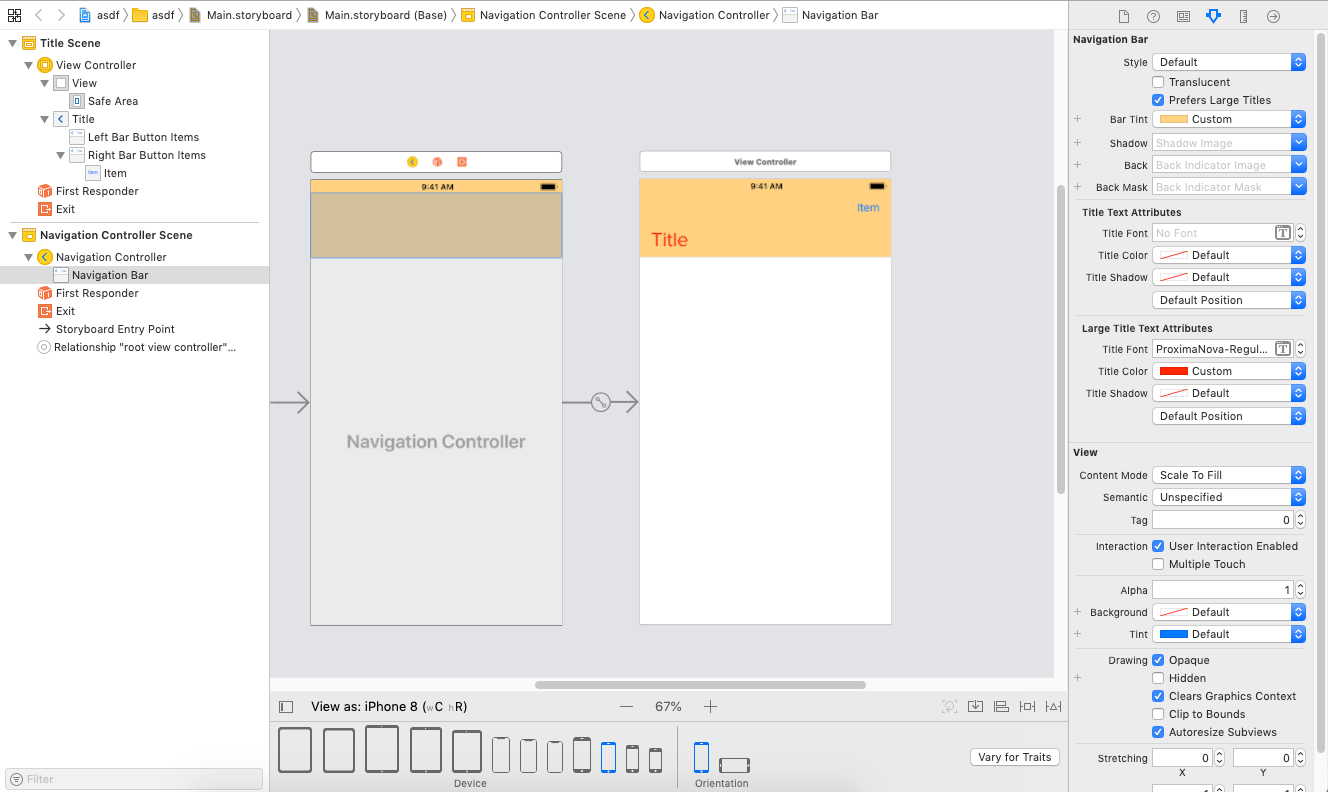
Task: Toggle the document outline panel
Action: click(286, 707)
